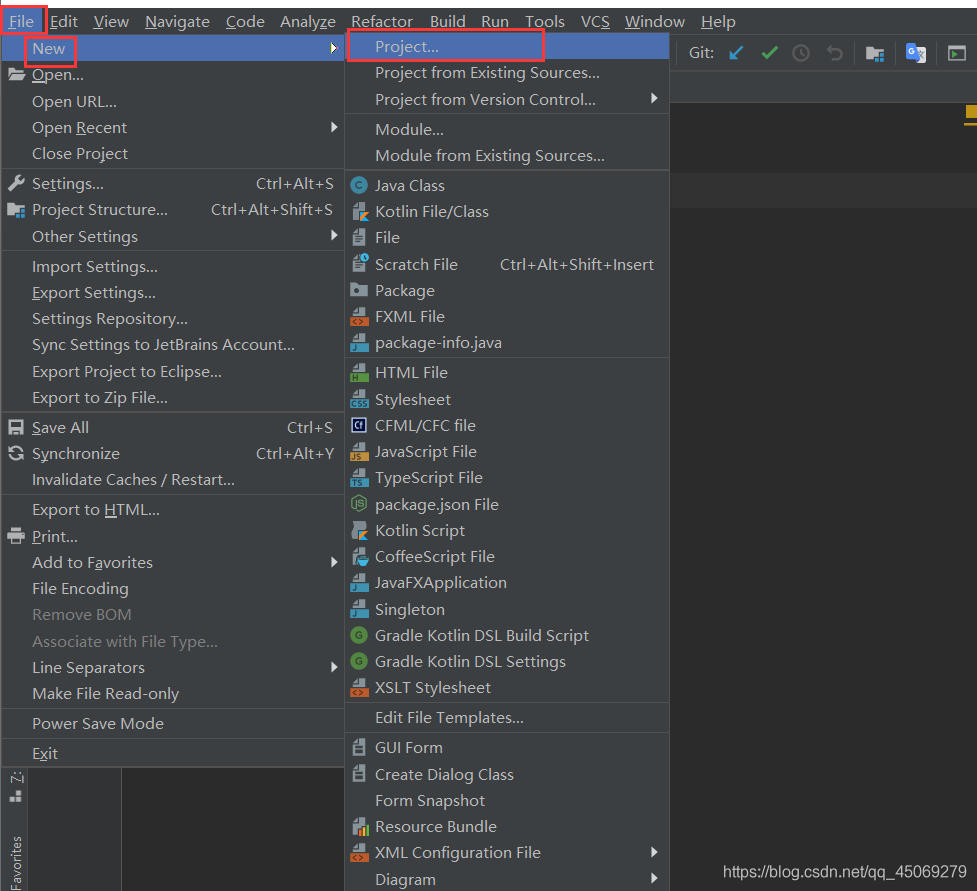The height and width of the screenshot is (891, 977).
Task: Select Project... to create new project
Action: click(406, 47)
